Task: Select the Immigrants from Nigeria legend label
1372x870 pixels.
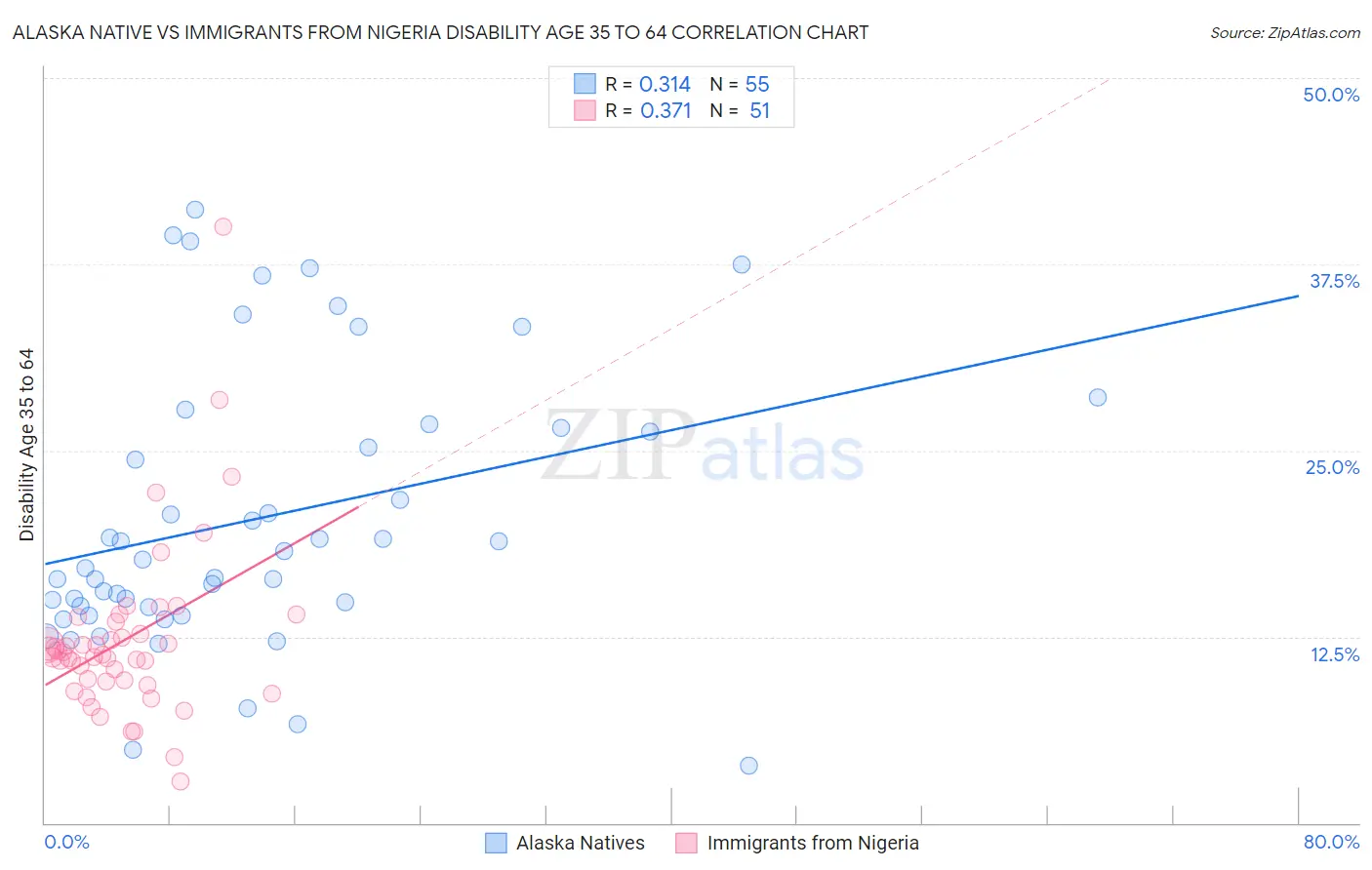Action: 813,843
